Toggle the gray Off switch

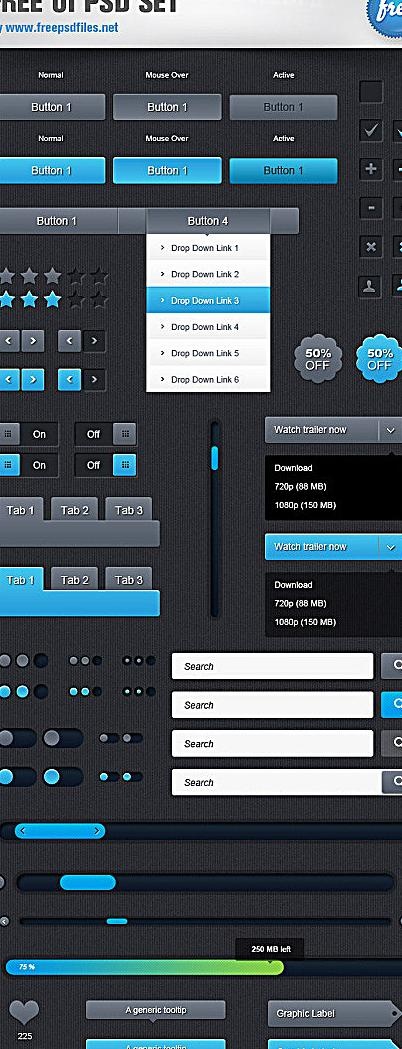tap(106, 434)
